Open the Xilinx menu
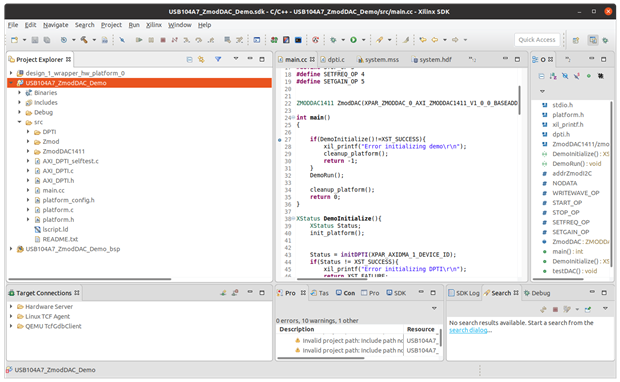Screen dimensions: 620x382 [x=154, y=25]
